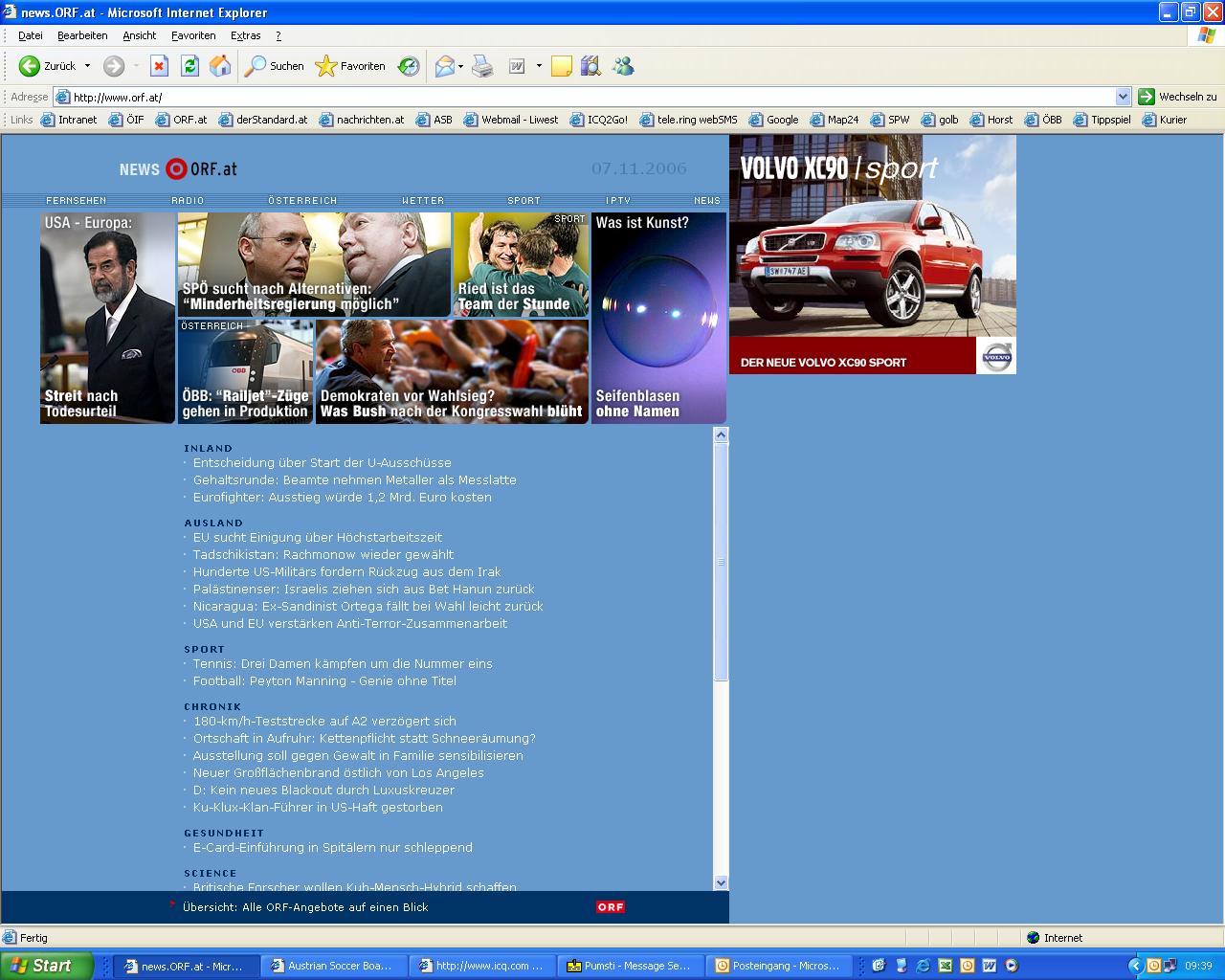Viewport: 1225px width, 980px height.
Task: Open the ÖBB links bar bookmark
Action: 1043,120
